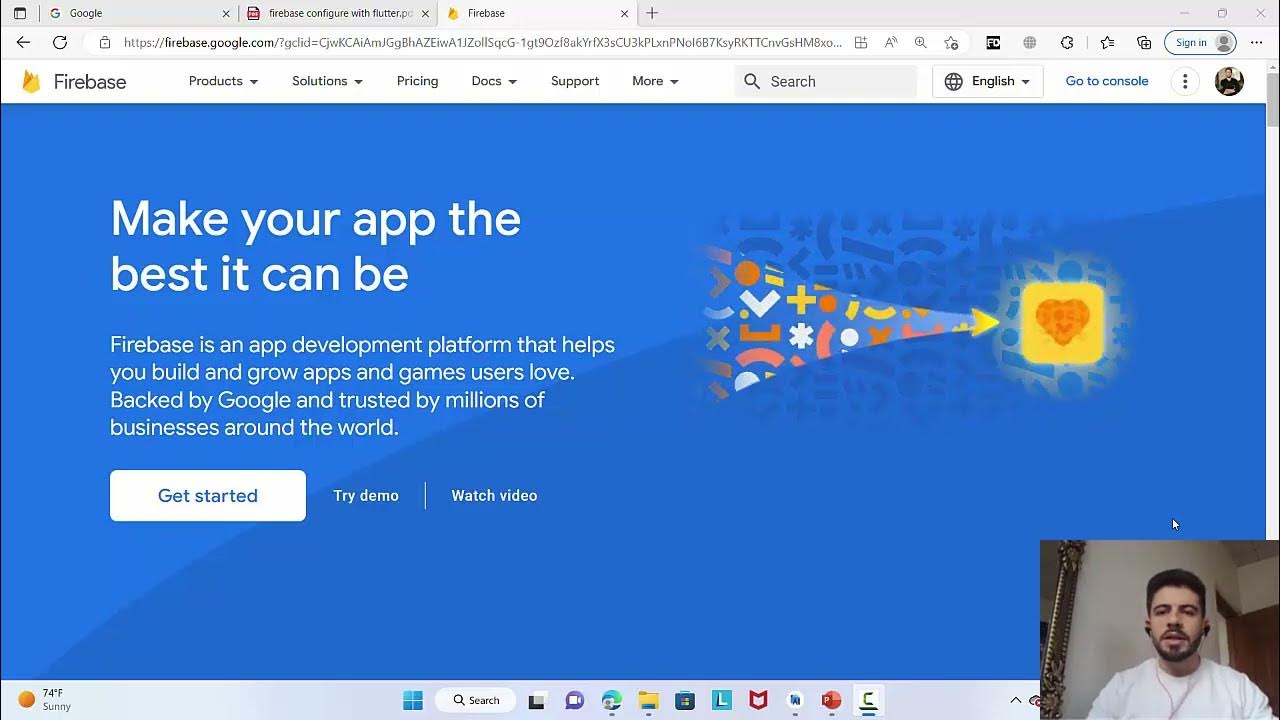This screenshot has width=1280, height=720.
Task: Open the zoom magnifier in address bar
Action: pos(921,42)
